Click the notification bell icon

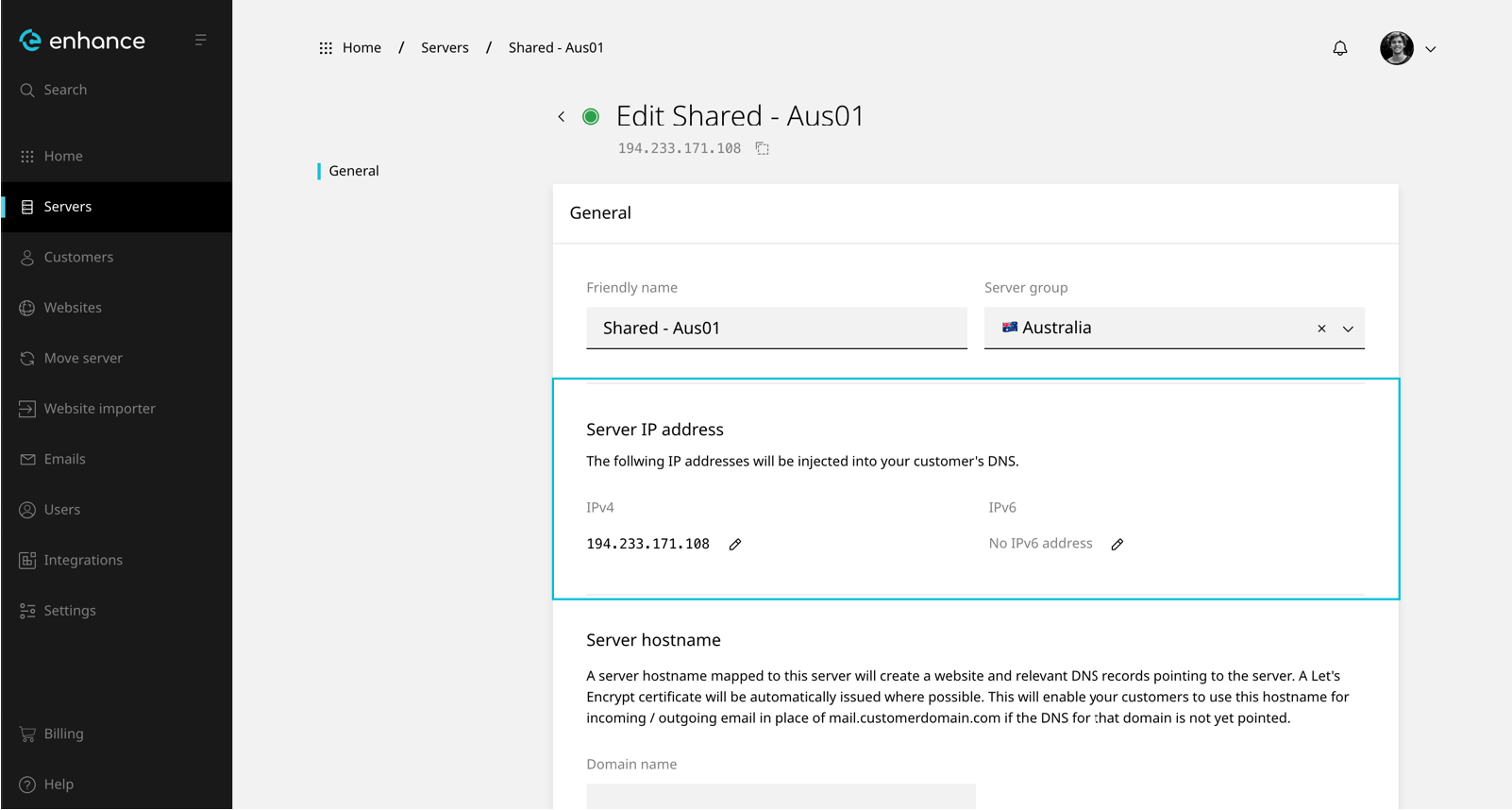[1339, 48]
